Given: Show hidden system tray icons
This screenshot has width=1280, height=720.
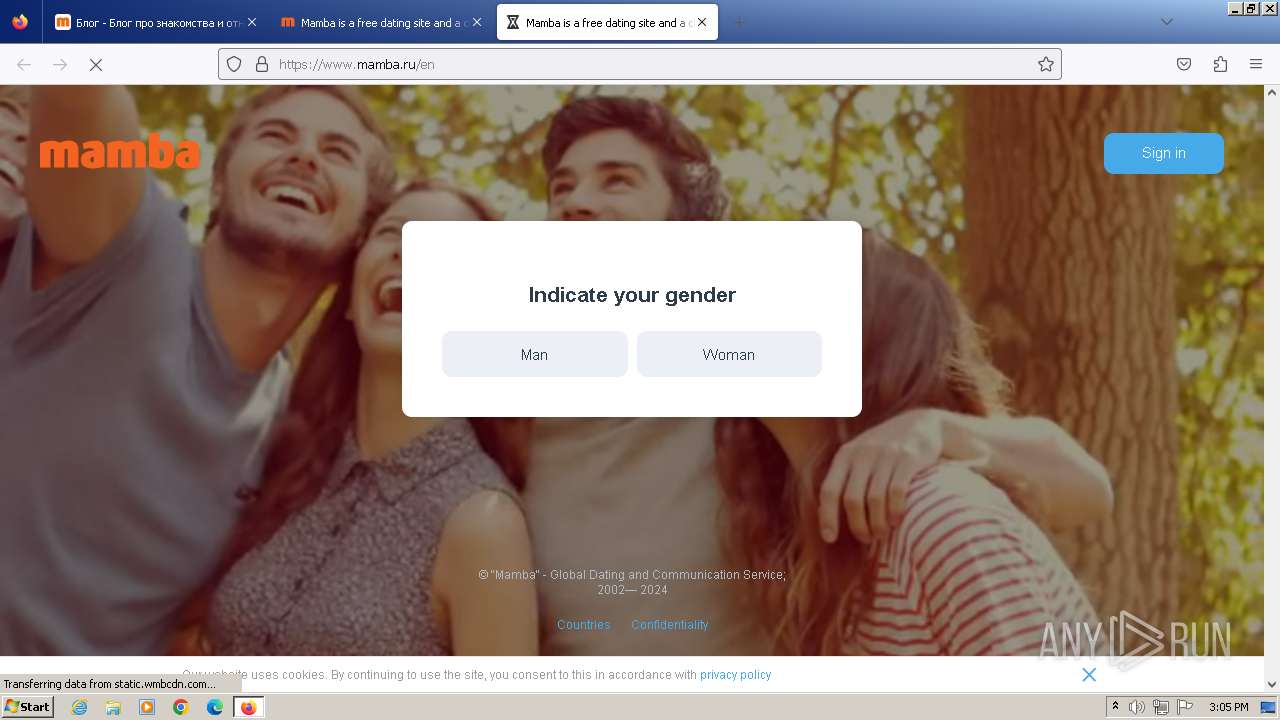Looking at the screenshot, I should point(1115,707).
